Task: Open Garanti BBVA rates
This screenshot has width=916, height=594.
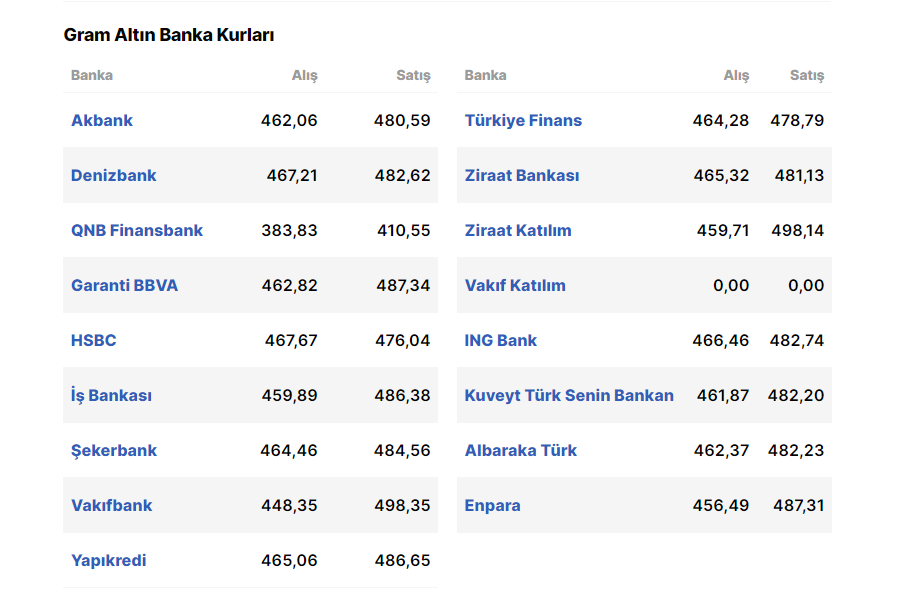Action: click(124, 285)
